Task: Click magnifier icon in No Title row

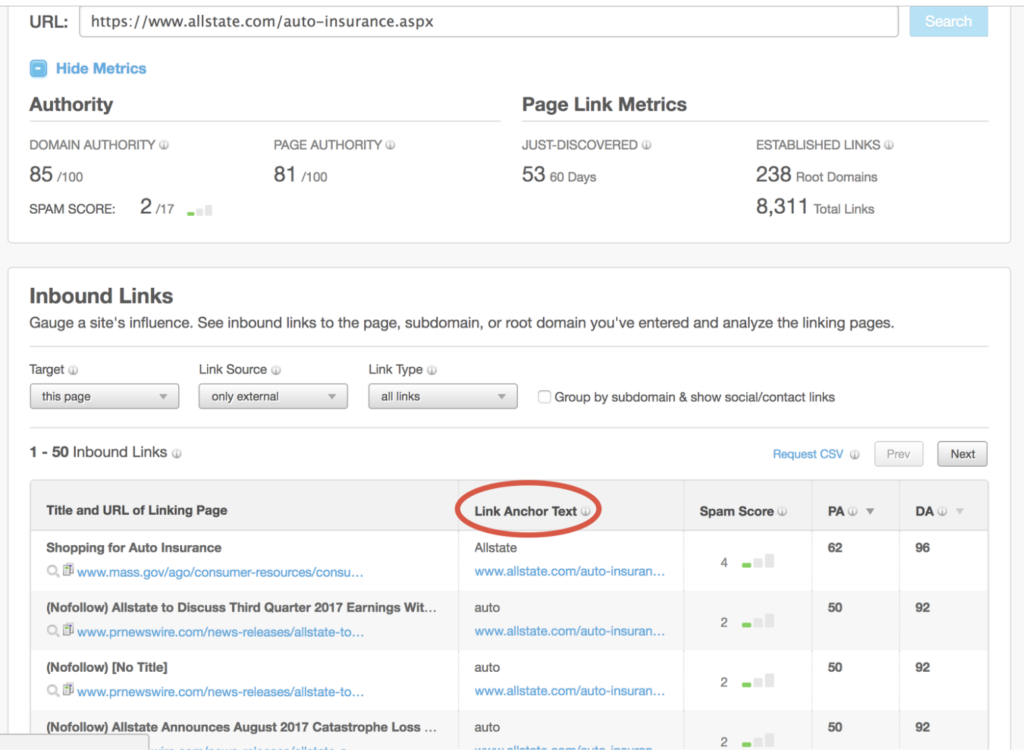Action: tap(53, 691)
